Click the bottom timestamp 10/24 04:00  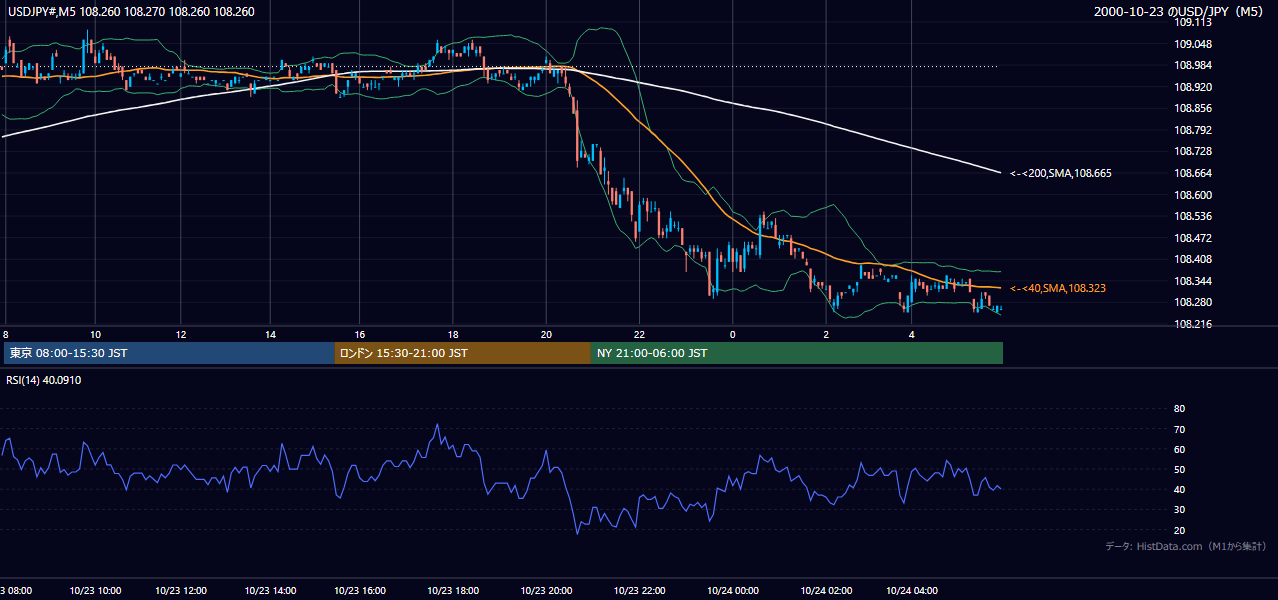tap(912, 591)
